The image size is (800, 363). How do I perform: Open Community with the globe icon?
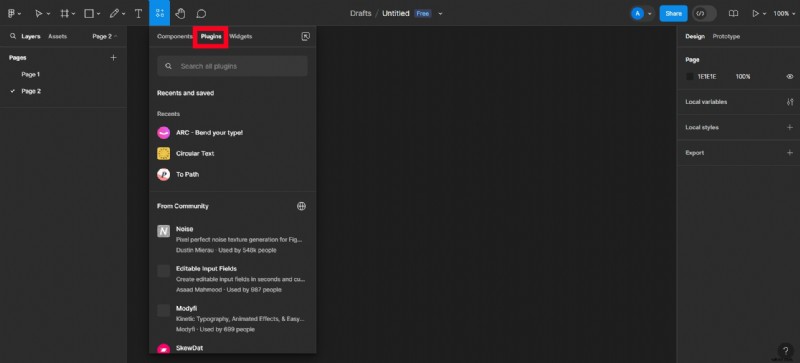pyautogui.click(x=302, y=206)
